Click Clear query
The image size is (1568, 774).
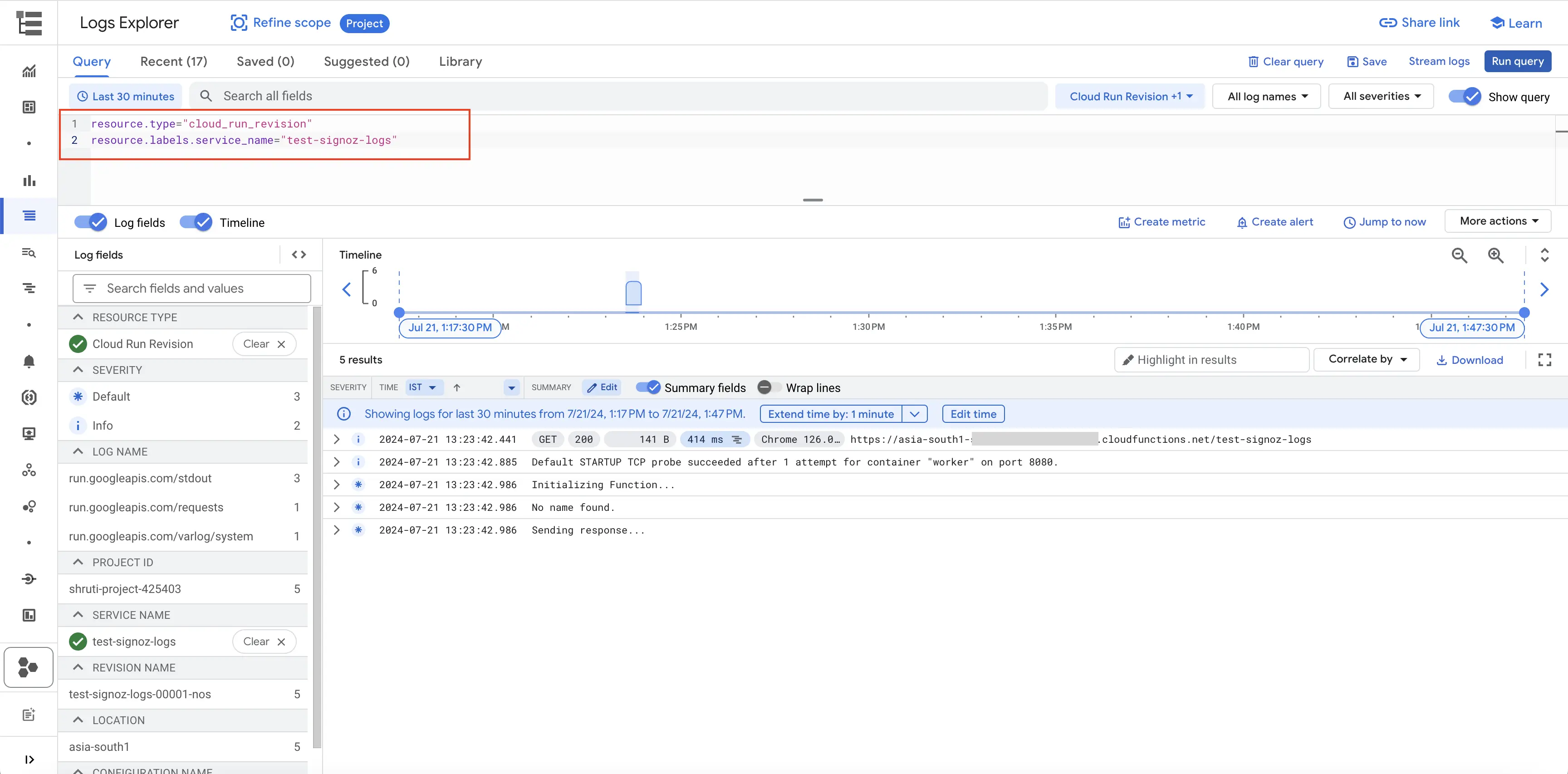tap(1285, 61)
